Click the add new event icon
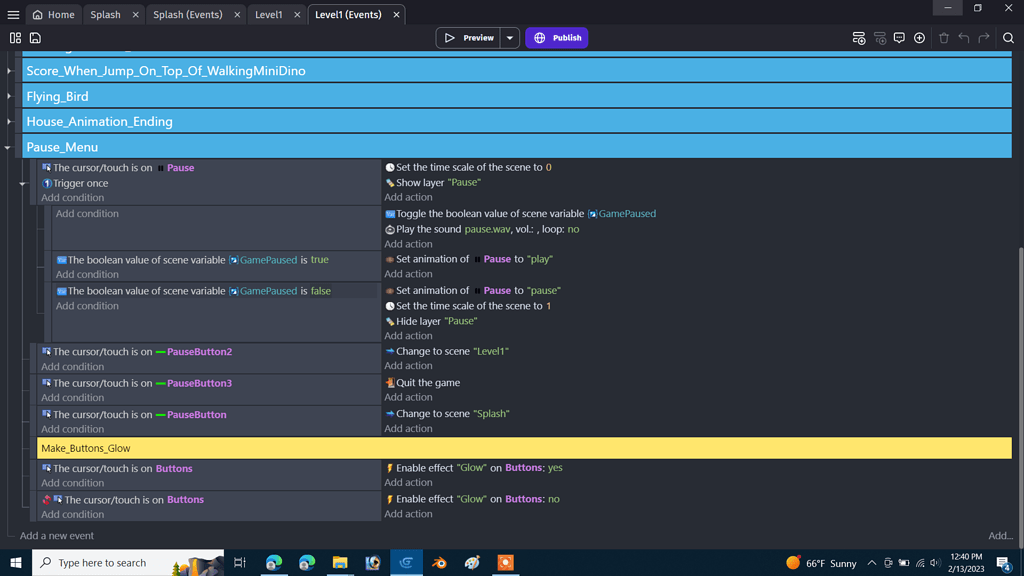 point(859,38)
